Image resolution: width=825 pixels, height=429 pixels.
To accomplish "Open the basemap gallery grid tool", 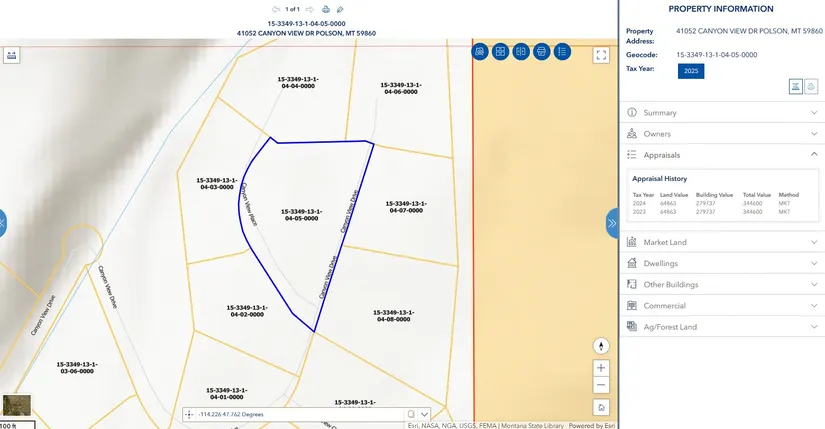I will coord(500,51).
